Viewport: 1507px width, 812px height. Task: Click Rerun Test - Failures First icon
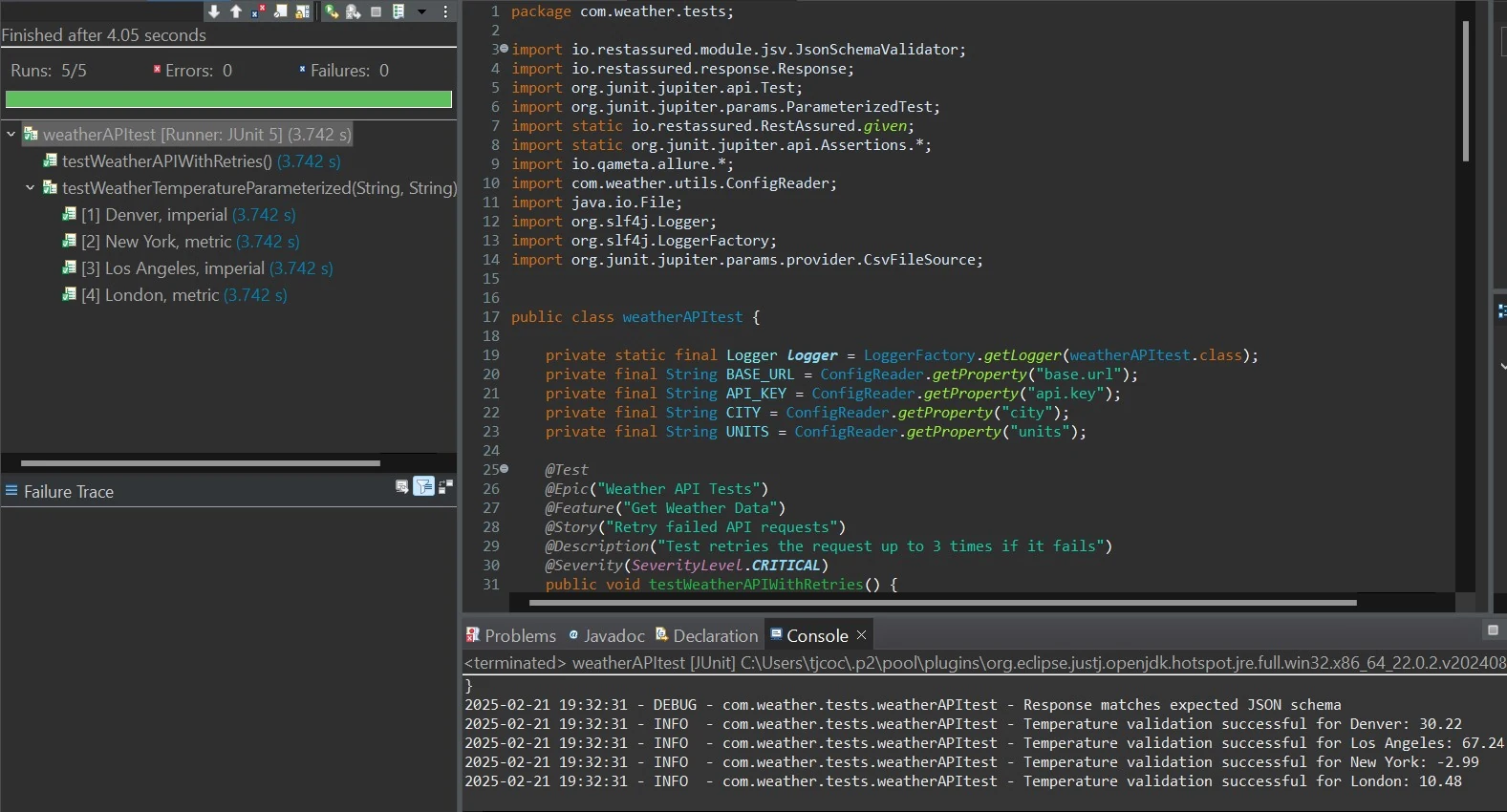point(354,11)
